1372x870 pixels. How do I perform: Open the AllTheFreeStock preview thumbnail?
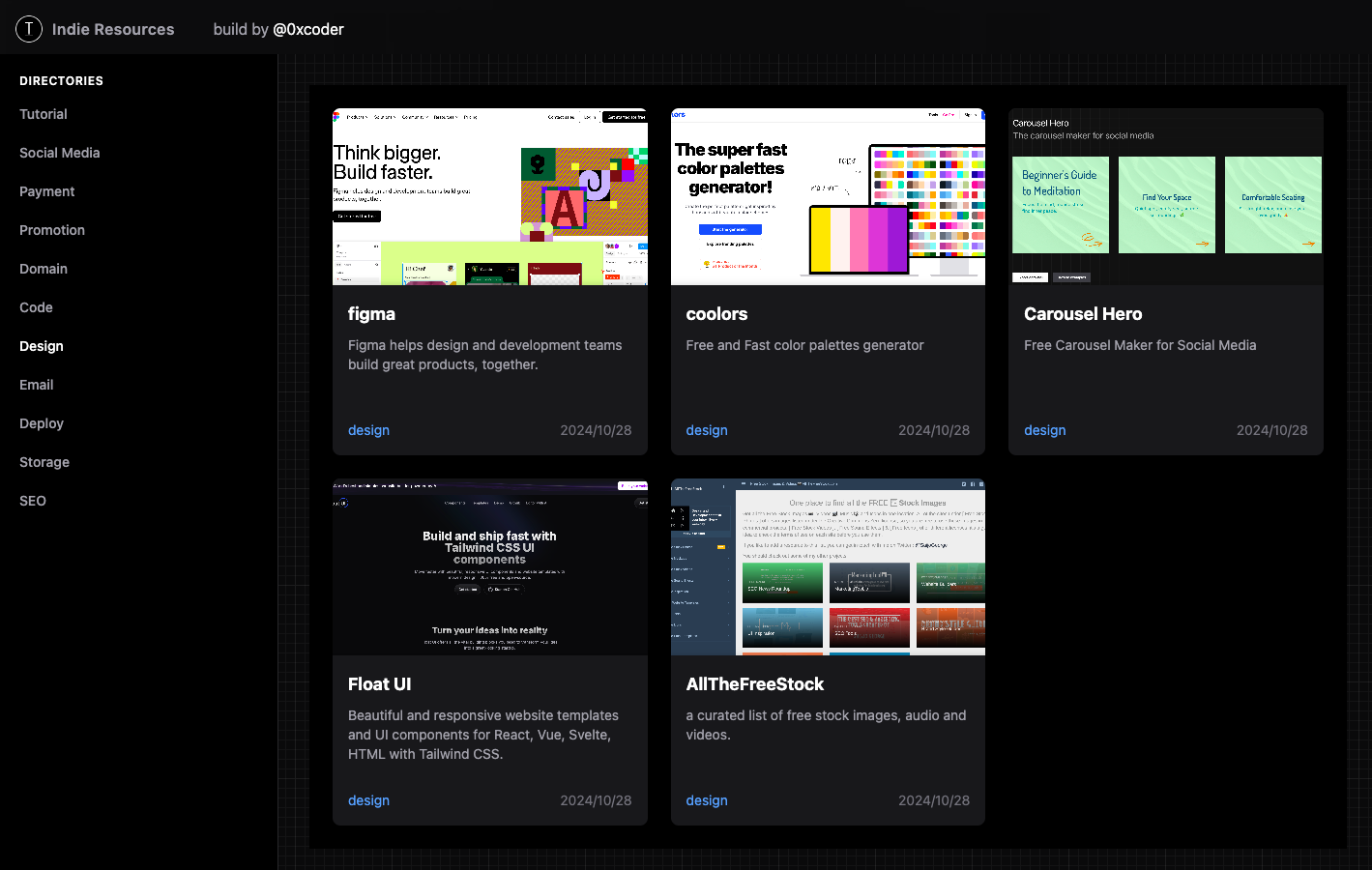[828, 566]
